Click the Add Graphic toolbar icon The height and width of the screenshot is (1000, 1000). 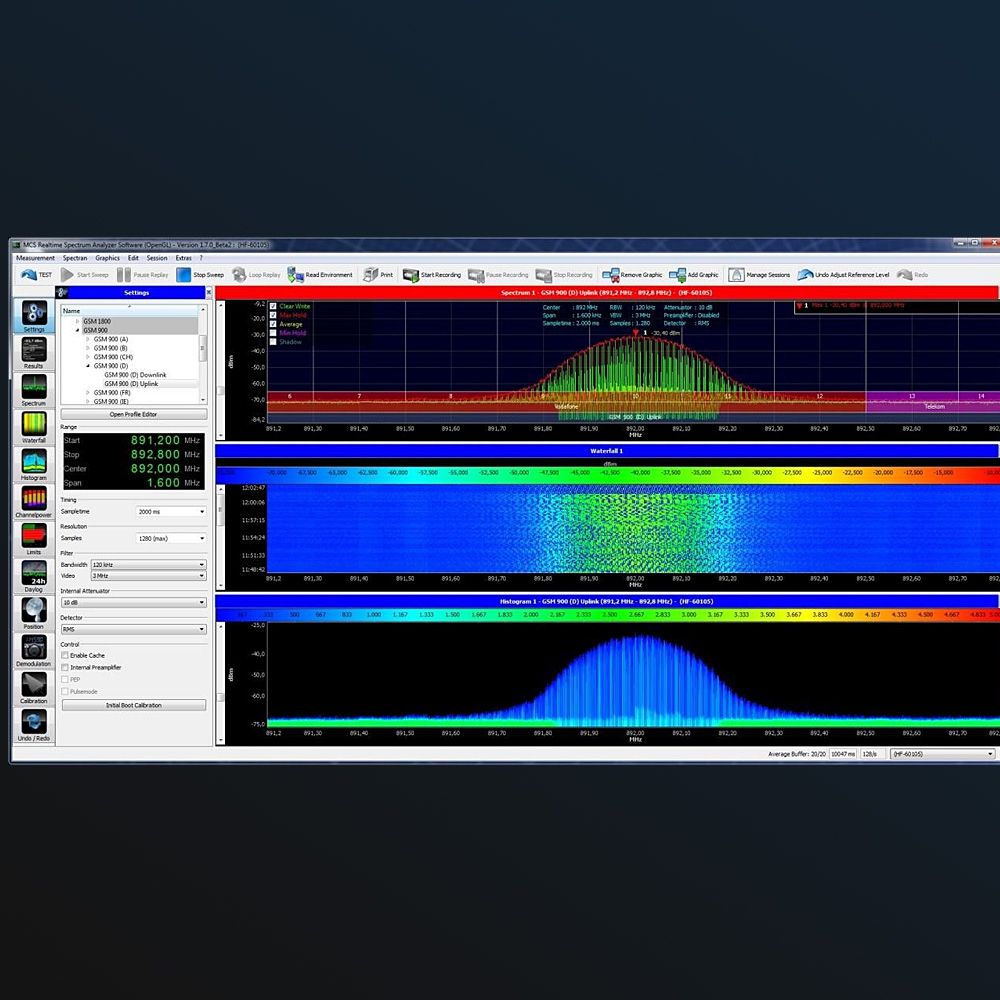pyautogui.click(x=677, y=275)
